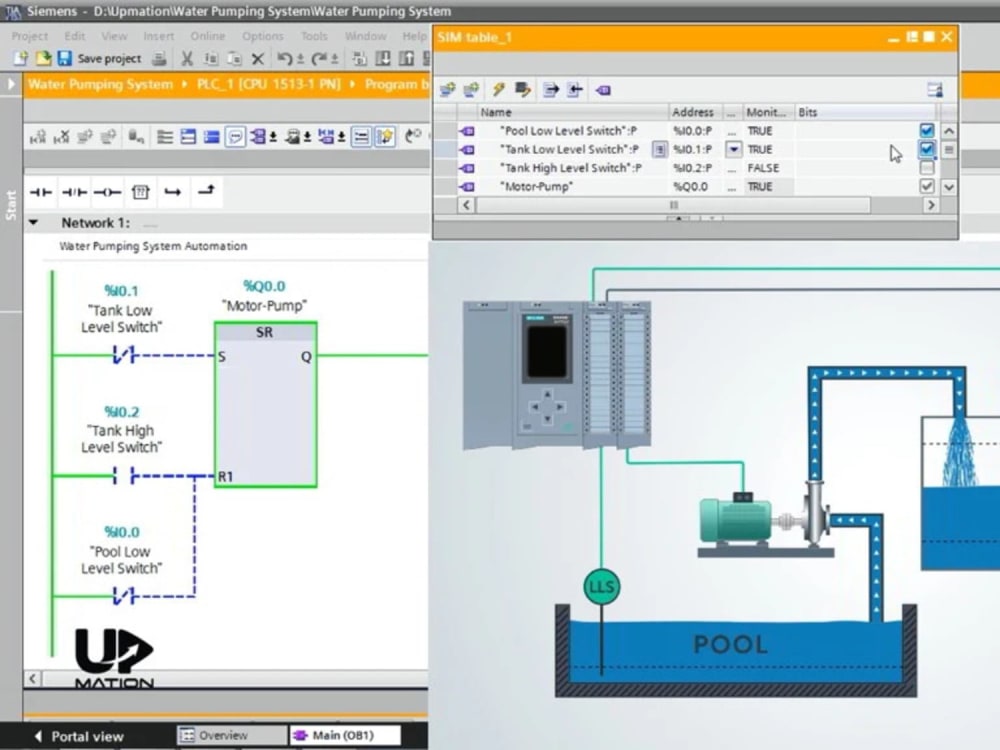Click the Delete network icon
This screenshot has height=750, width=1000.
[61, 136]
